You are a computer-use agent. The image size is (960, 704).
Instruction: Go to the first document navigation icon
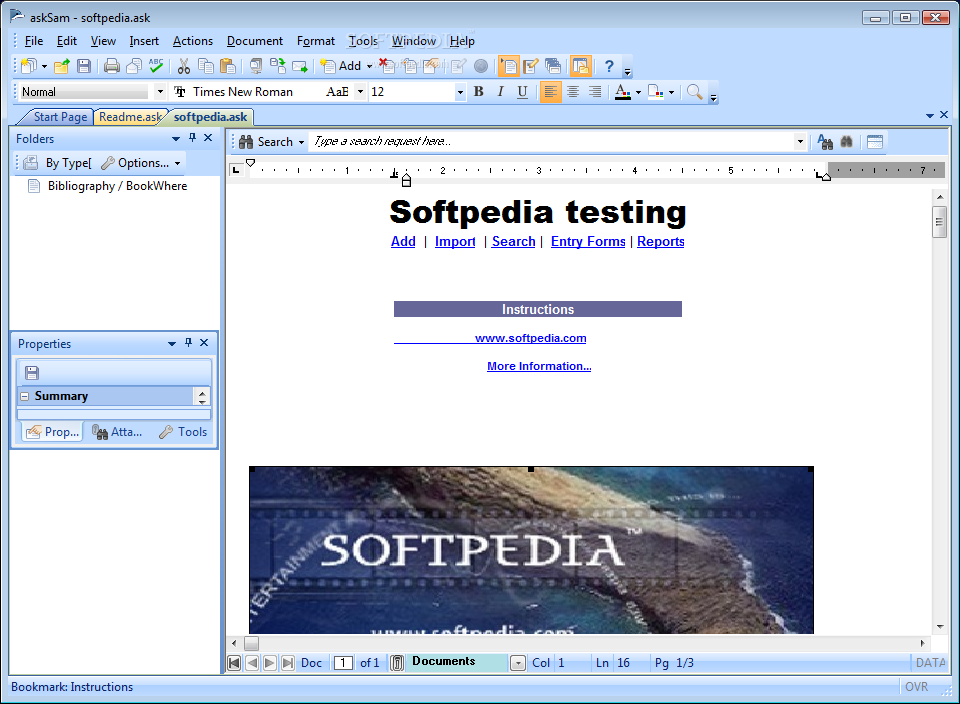[234, 662]
